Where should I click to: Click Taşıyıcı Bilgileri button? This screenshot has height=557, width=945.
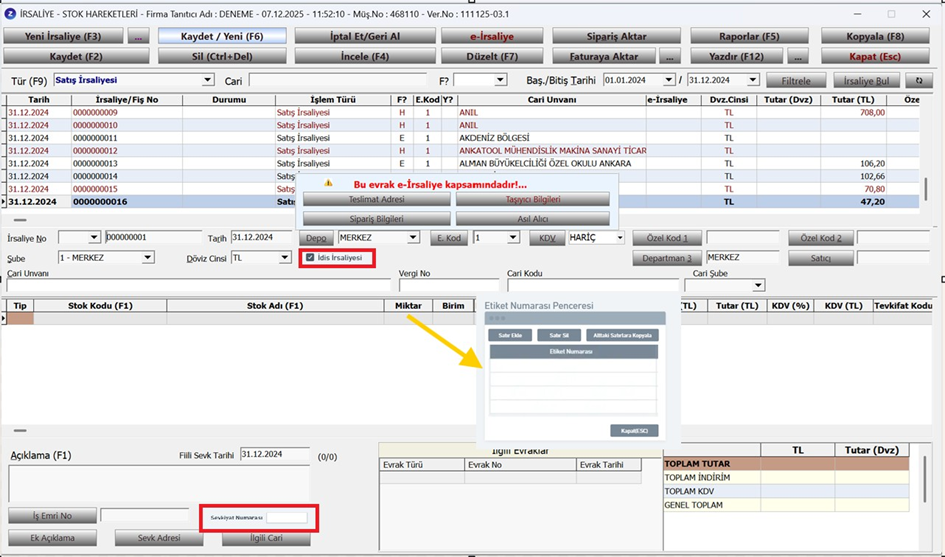point(533,200)
